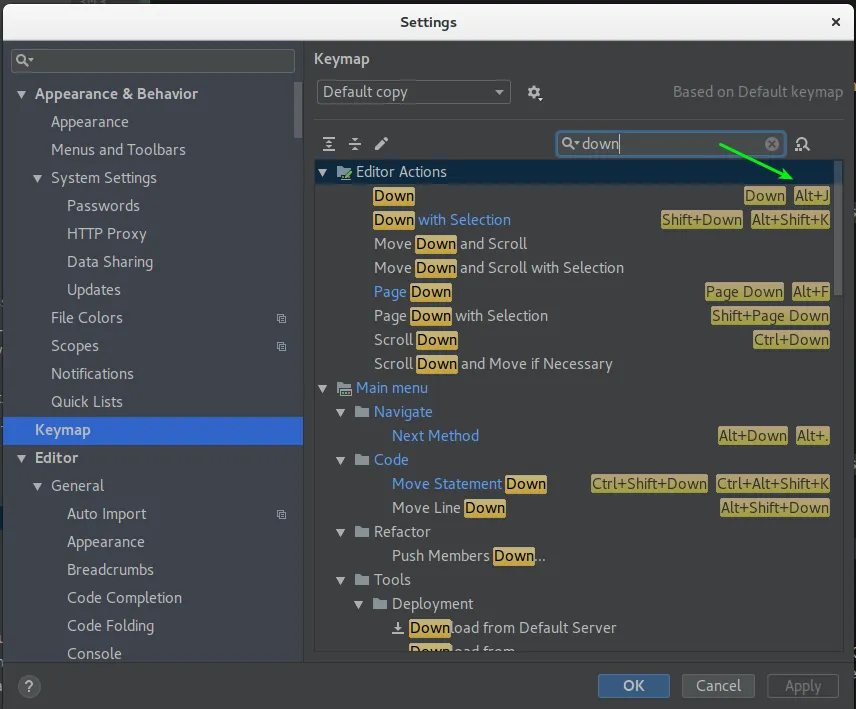Click the Refactor folder icon
The width and height of the screenshot is (856, 709).
coord(362,532)
